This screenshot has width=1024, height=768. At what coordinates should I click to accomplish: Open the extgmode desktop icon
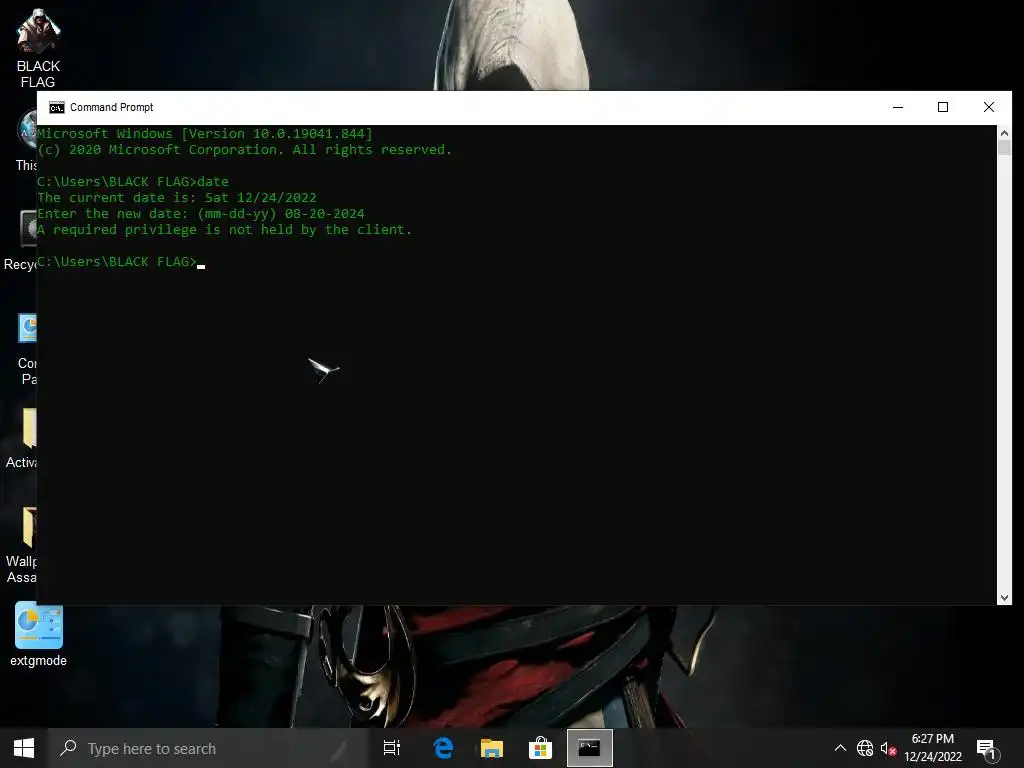coord(38,635)
